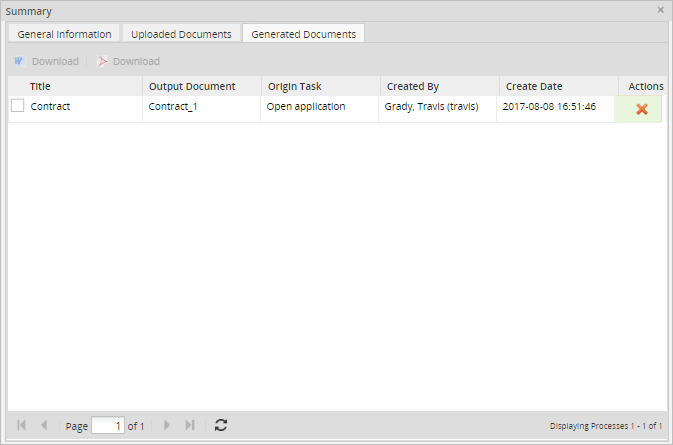Switch to the General Information tab
The width and height of the screenshot is (673, 445).
[64, 34]
